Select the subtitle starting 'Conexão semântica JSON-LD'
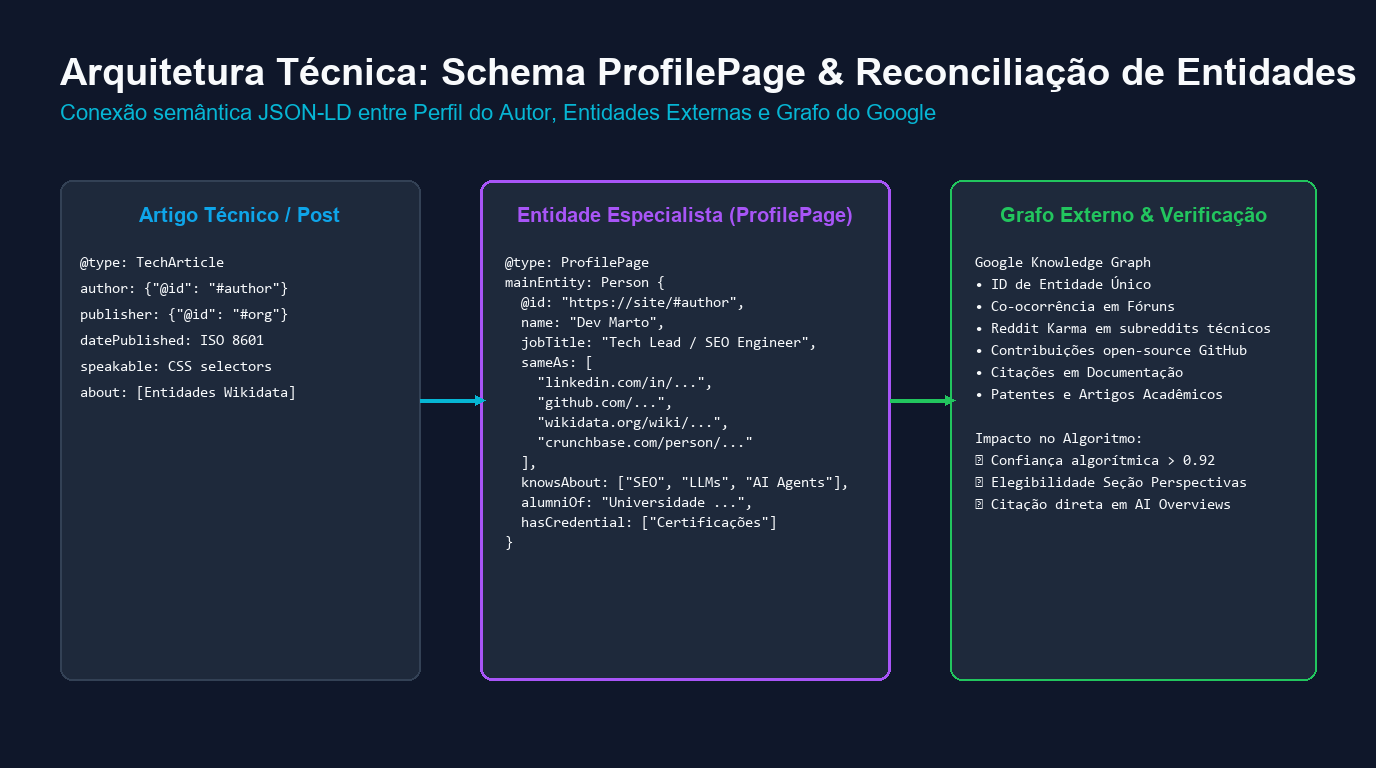 click(498, 113)
